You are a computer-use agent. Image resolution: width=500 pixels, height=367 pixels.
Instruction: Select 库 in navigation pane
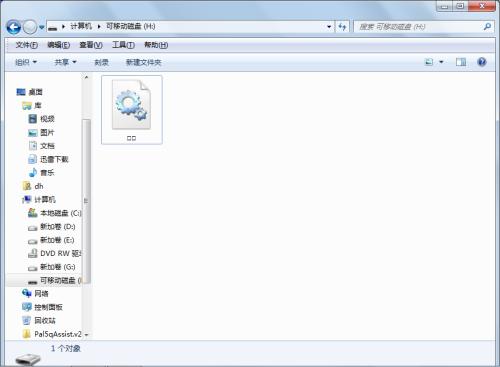pos(38,106)
